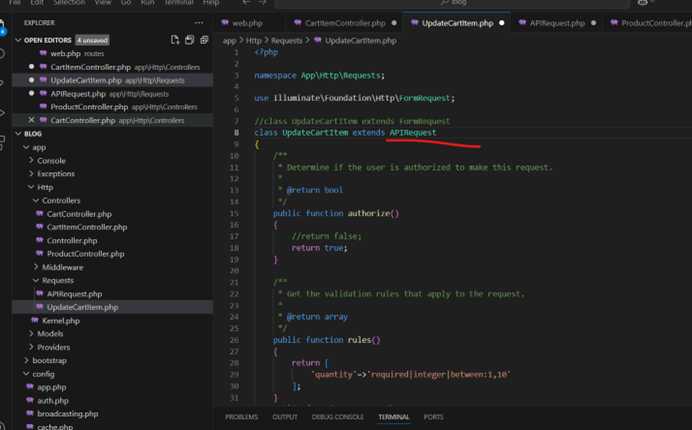Expand the Providers folder

click(31, 347)
